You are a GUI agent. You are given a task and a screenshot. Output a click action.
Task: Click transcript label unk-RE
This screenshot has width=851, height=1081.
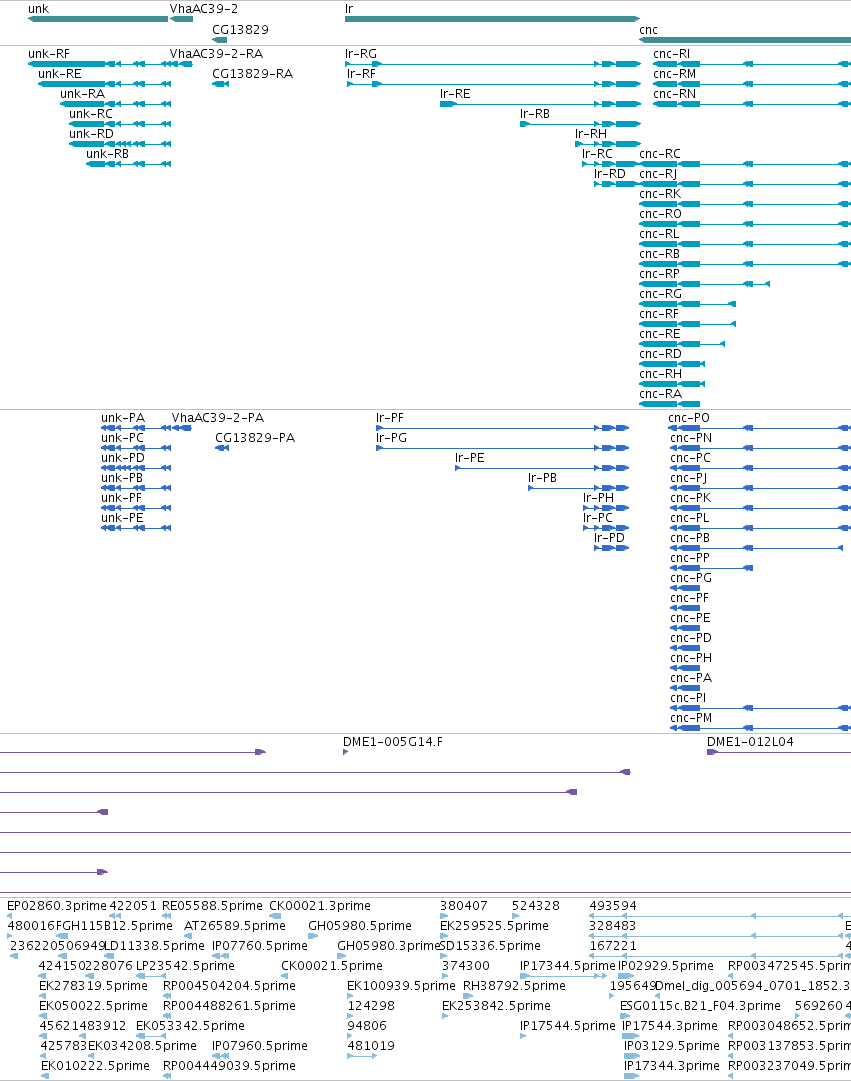(x=60, y=74)
